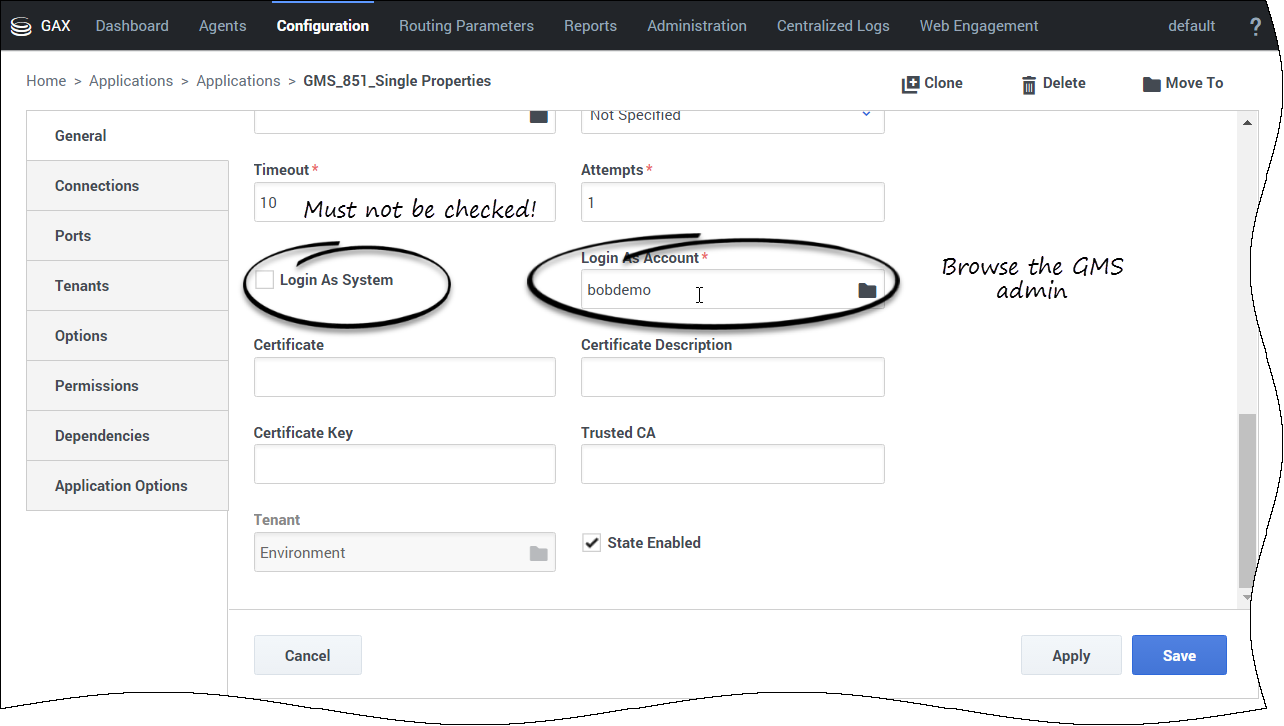Click the Move To label text
The width and height of the screenshot is (1284, 726).
[x=1195, y=83]
